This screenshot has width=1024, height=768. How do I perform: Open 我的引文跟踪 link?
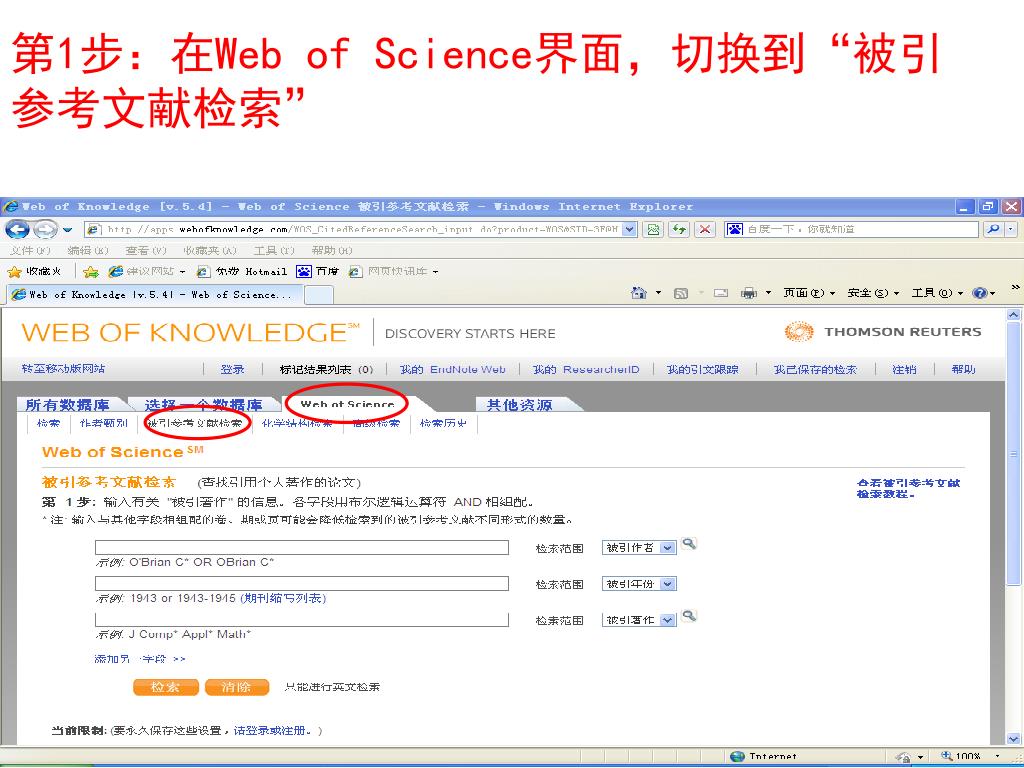tap(702, 370)
